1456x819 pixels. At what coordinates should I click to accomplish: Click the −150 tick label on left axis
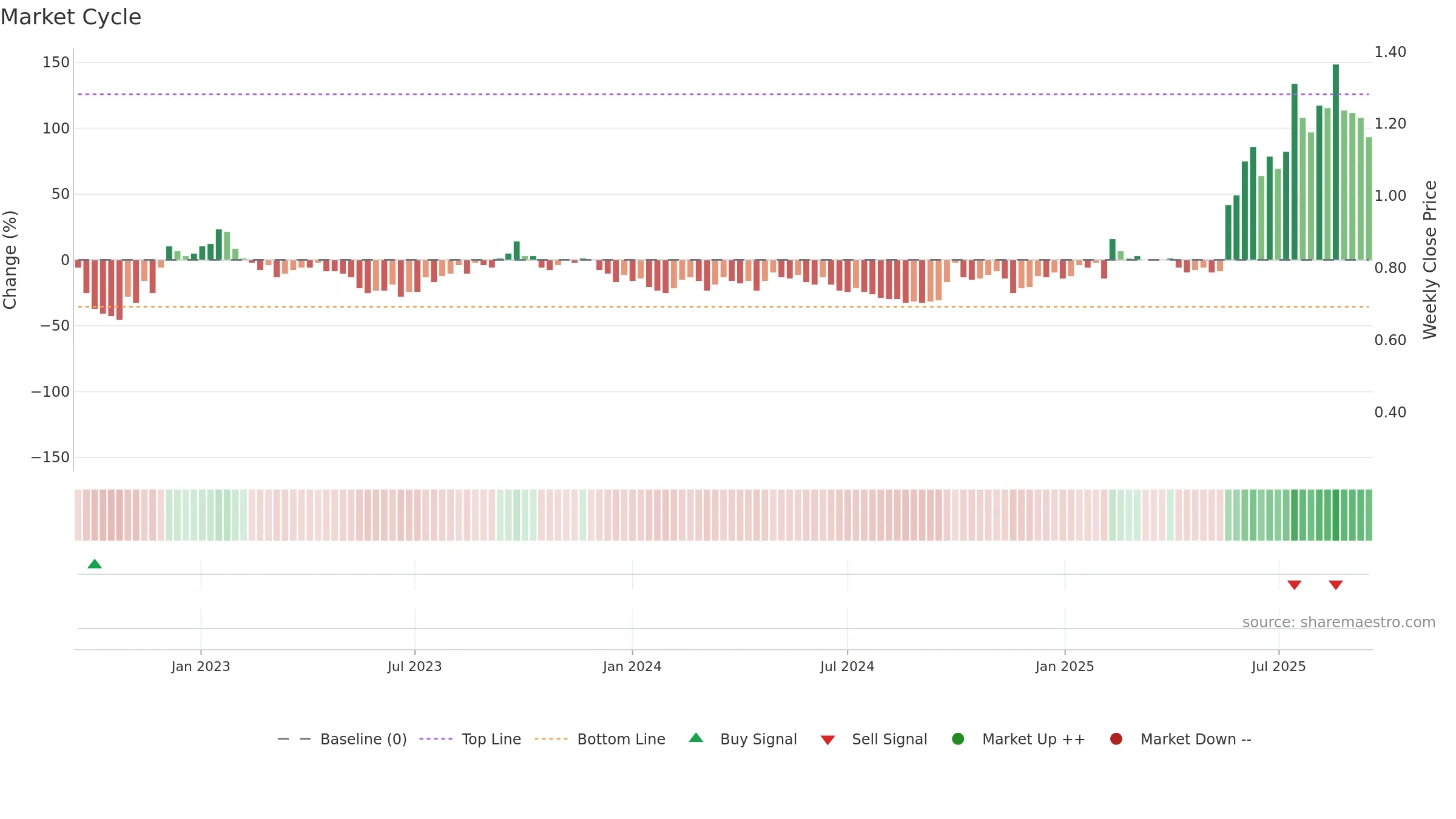50,457
